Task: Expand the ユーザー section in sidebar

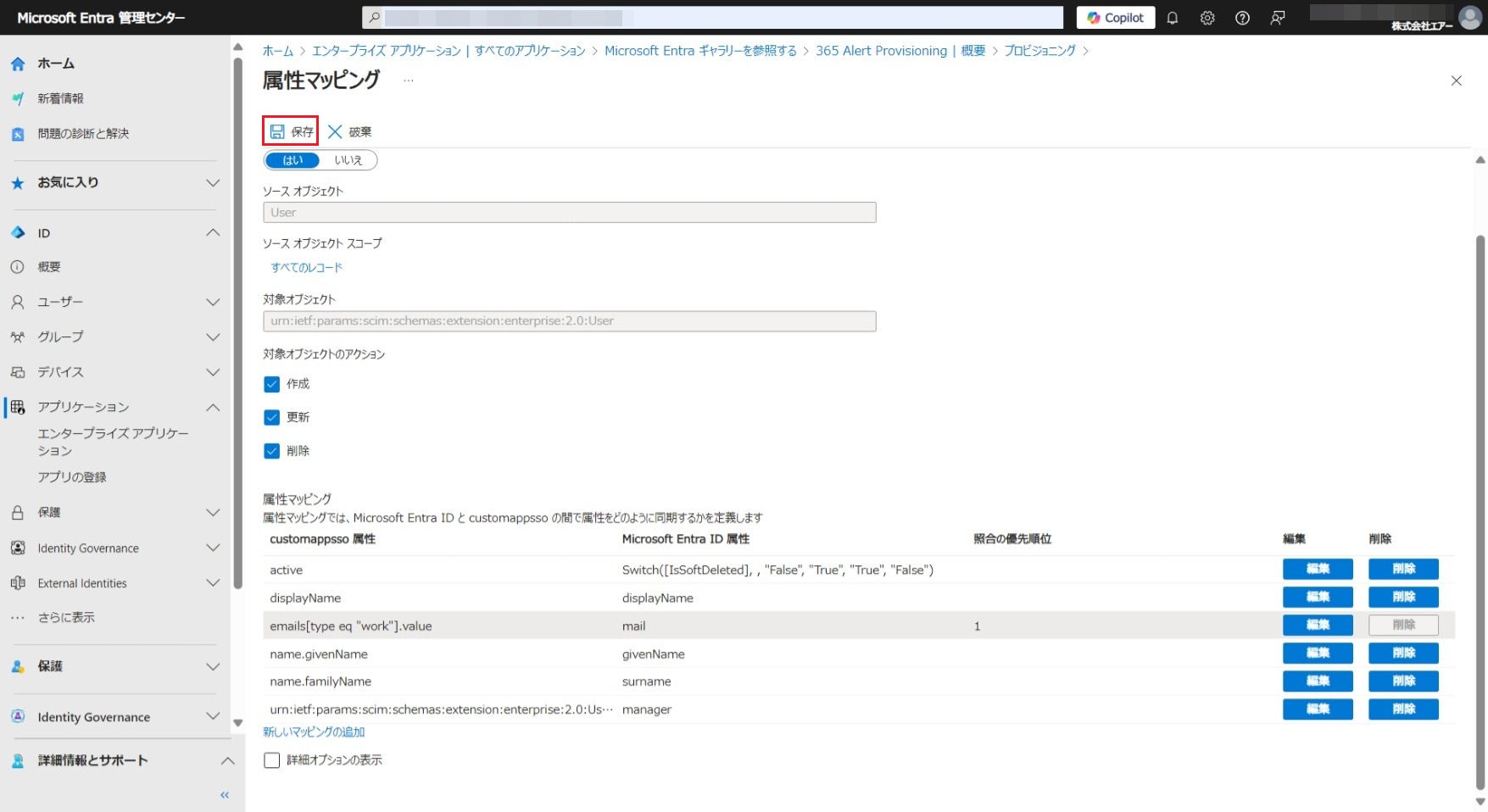Action: tap(213, 302)
